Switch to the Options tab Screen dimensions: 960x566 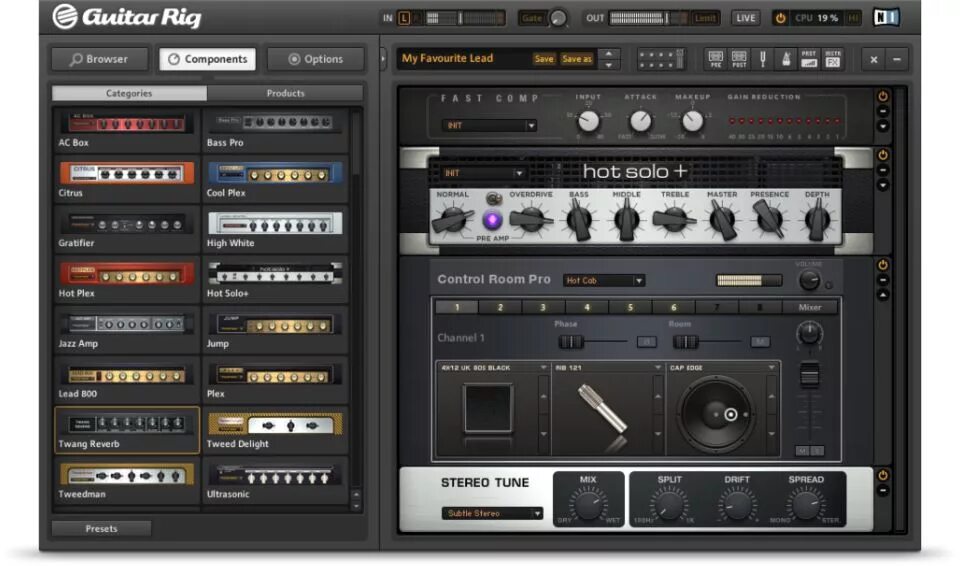pos(315,59)
